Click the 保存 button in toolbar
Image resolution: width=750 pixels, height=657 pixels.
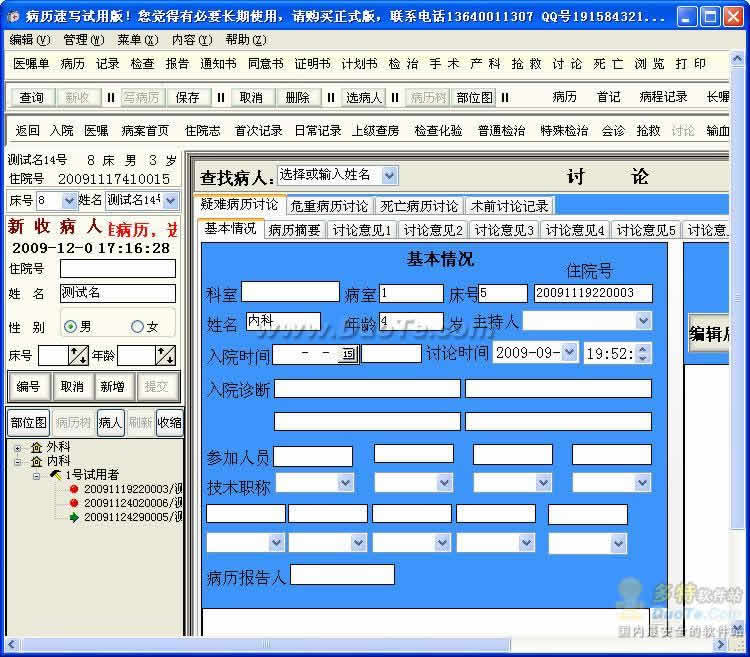pos(187,97)
